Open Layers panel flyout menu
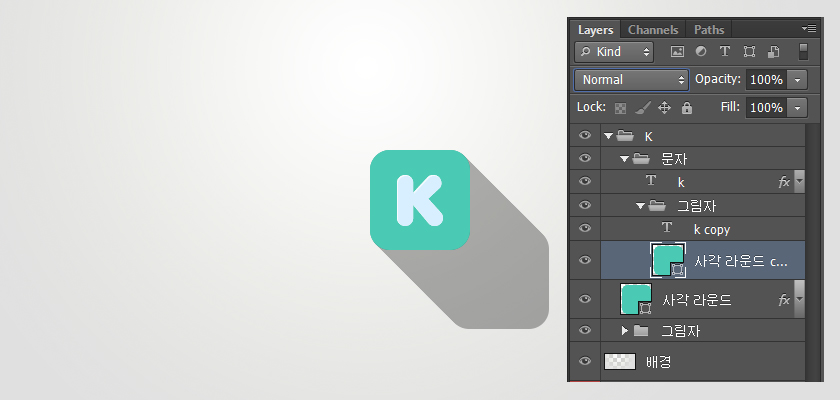The width and height of the screenshot is (840, 400). tap(809, 28)
